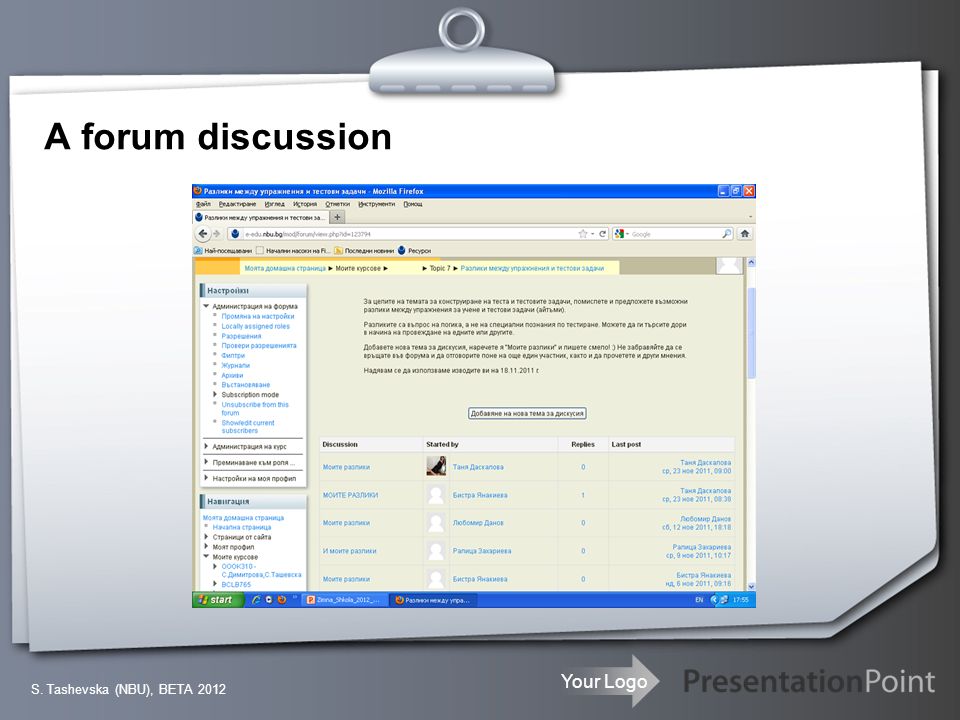
Task: Expand Страници от сайта node
Action: pos(206,537)
